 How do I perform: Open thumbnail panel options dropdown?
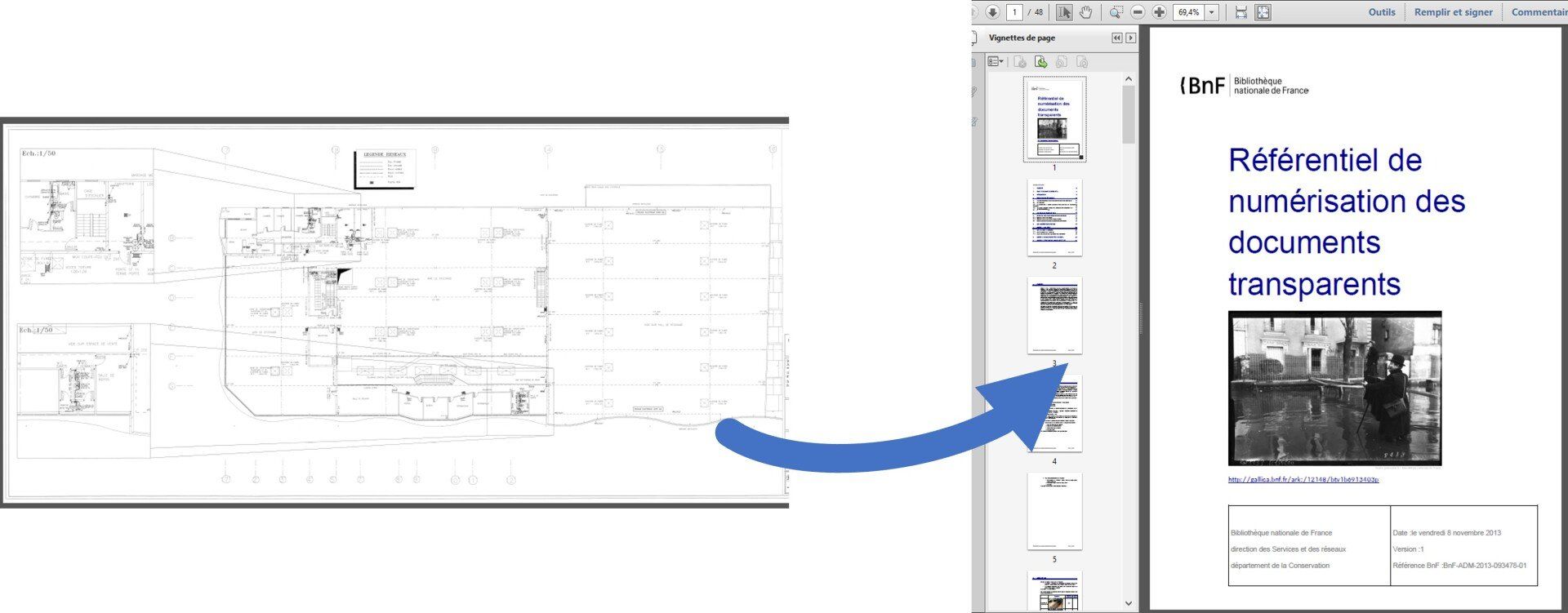996,62
